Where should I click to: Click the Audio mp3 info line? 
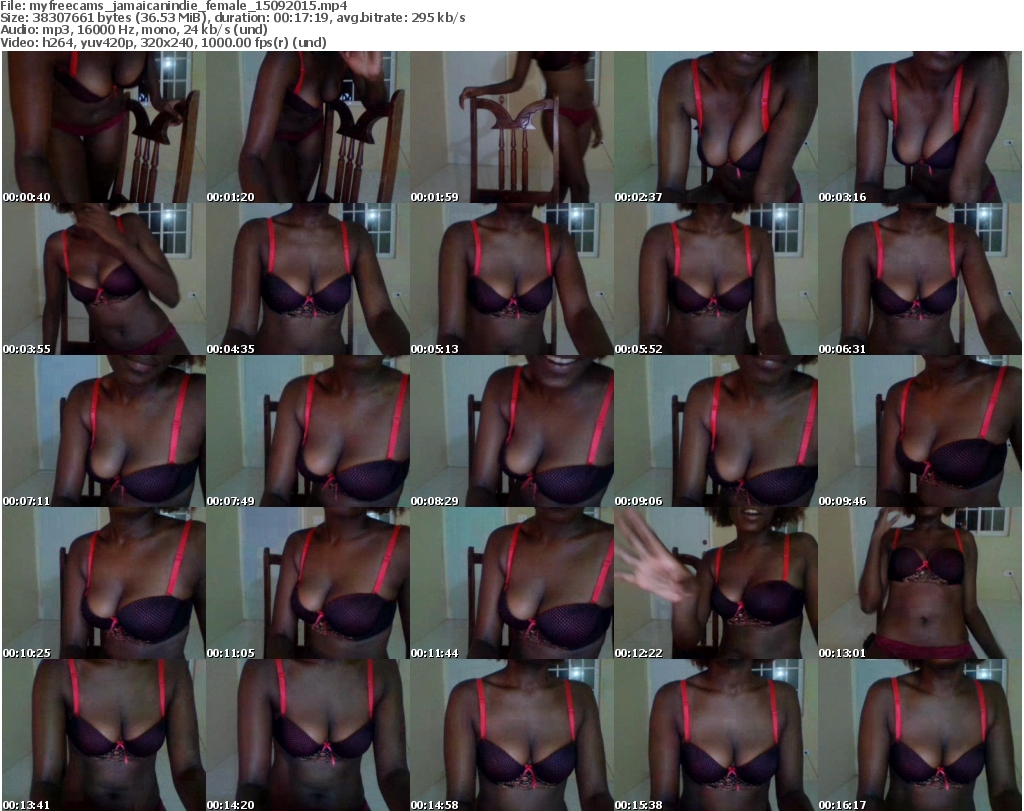tap(134, 29)
